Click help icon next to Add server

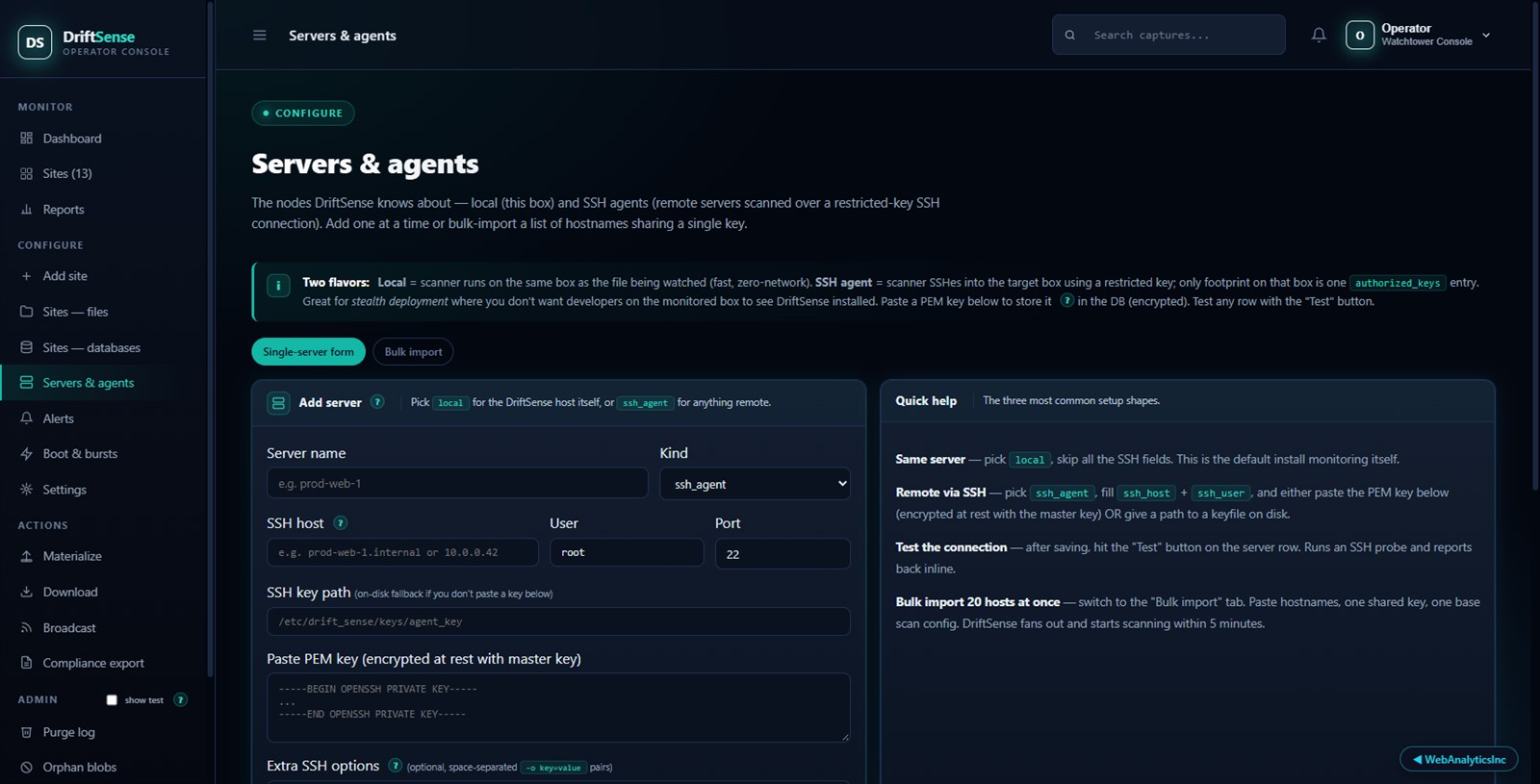tap(377, 402)
